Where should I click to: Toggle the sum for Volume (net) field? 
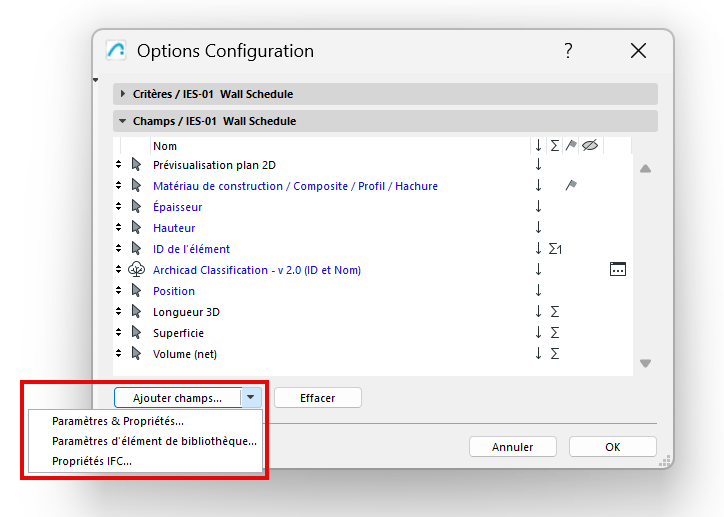pyautogui.click(x=554, y=353)
